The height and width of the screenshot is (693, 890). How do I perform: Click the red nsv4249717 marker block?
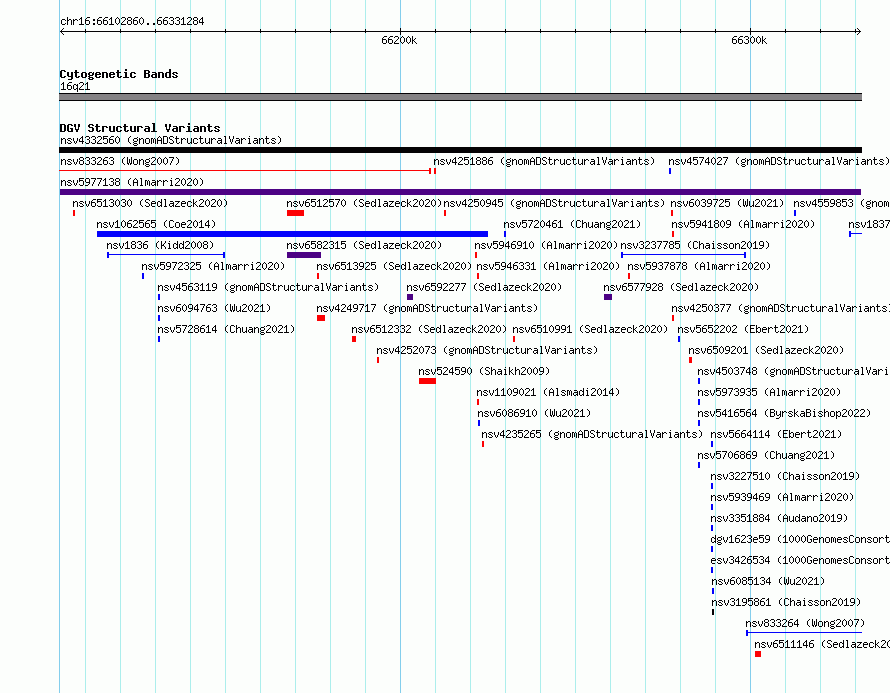[x=321, y=318]
